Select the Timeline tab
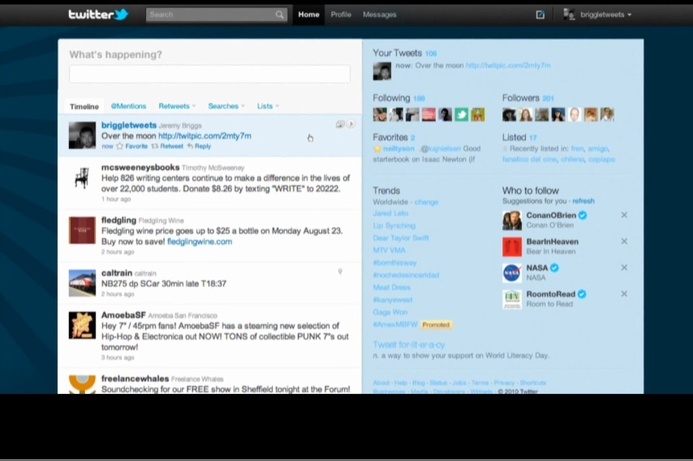693x461 pixels. [x=84, y=107]
